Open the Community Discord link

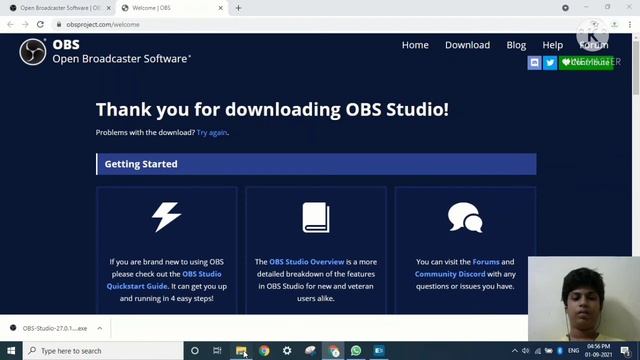pyautogui.click(x=450, y=274)
